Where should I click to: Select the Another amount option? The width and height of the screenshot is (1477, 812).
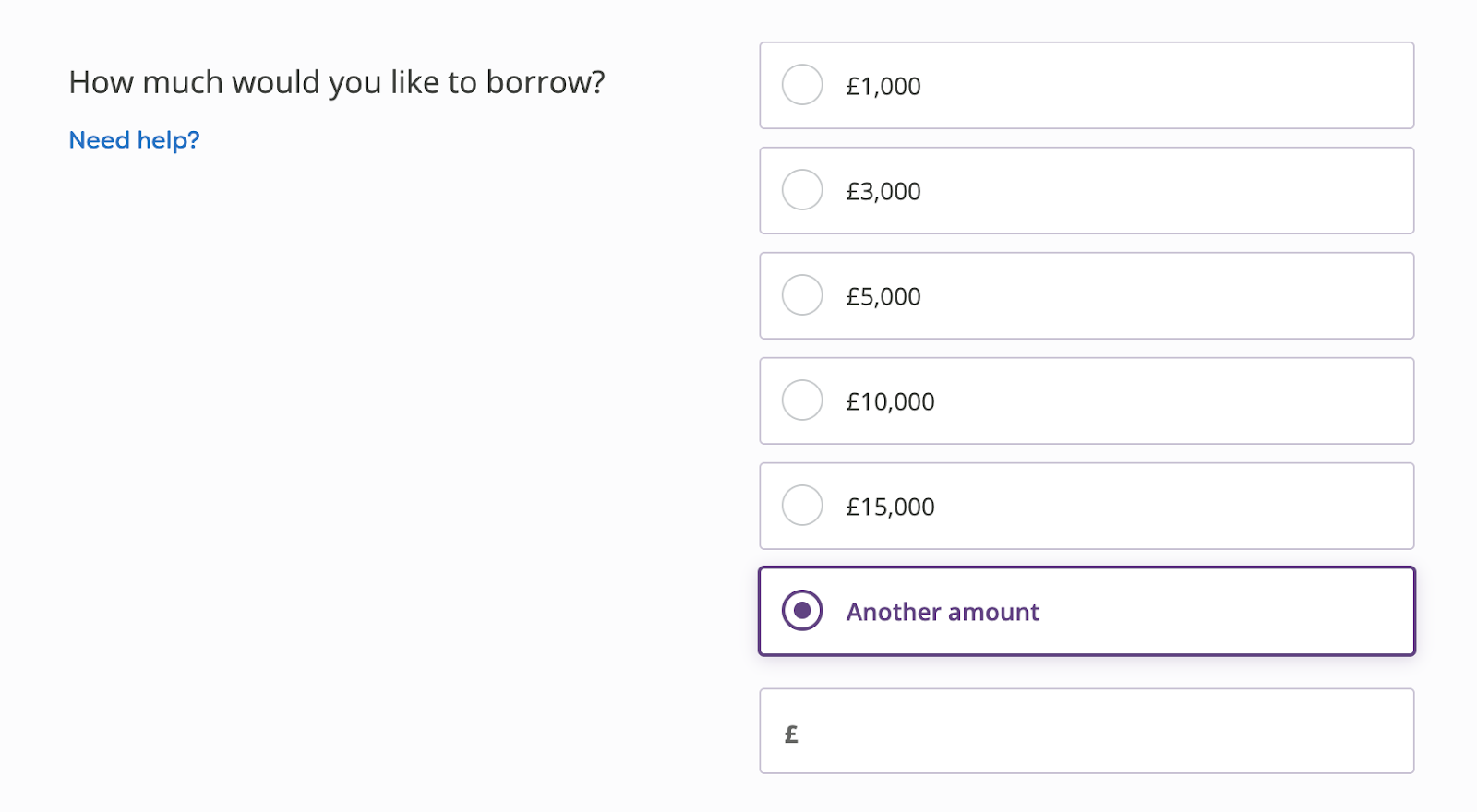coord(1087,610)
